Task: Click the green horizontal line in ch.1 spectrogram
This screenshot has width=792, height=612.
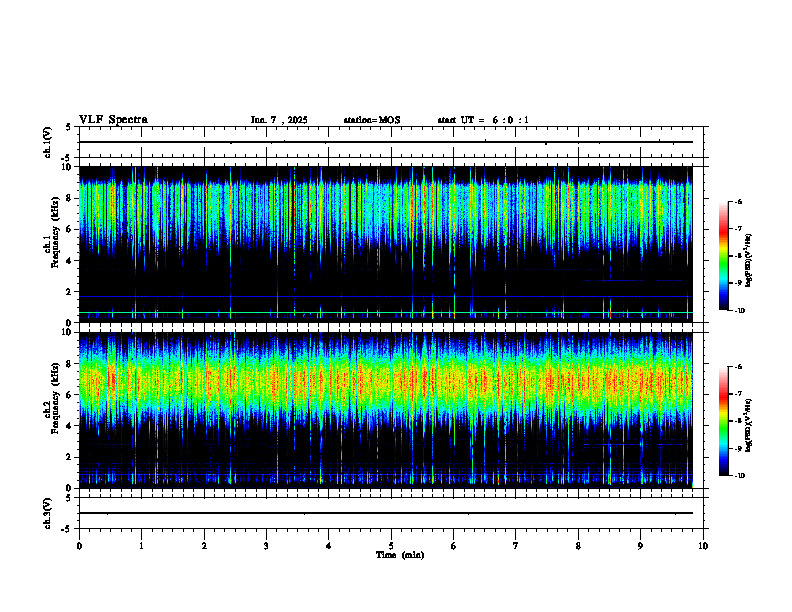Action: [x=386, y=313]
